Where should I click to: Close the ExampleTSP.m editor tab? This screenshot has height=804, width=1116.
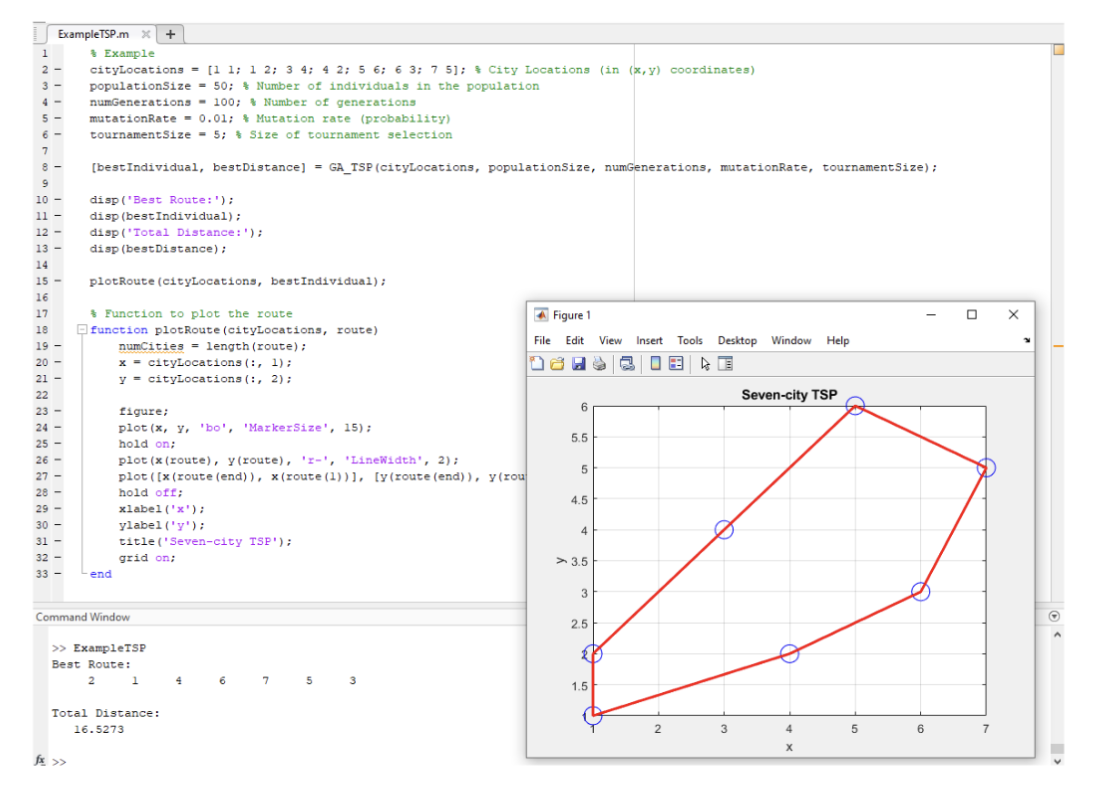pos(145,34)
